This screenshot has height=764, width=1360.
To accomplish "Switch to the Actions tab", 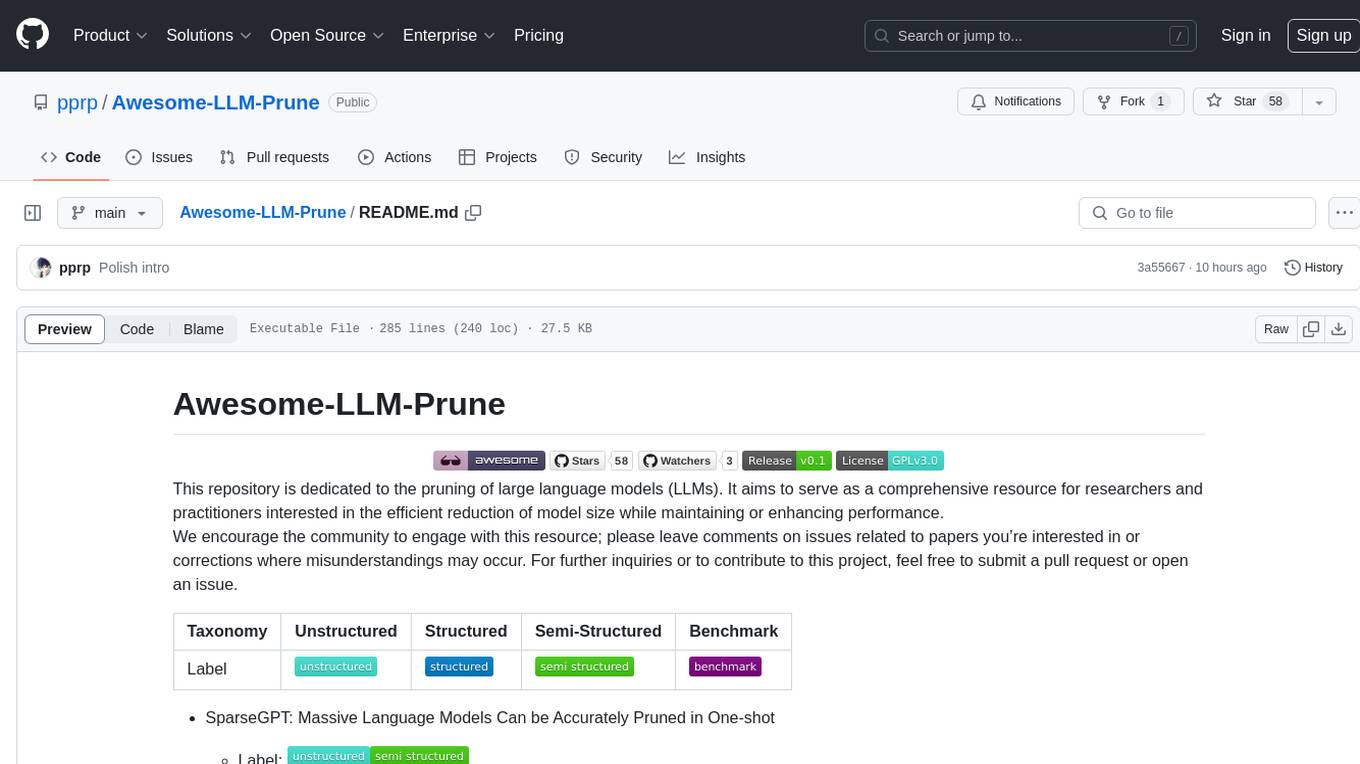I will (394, 157).
